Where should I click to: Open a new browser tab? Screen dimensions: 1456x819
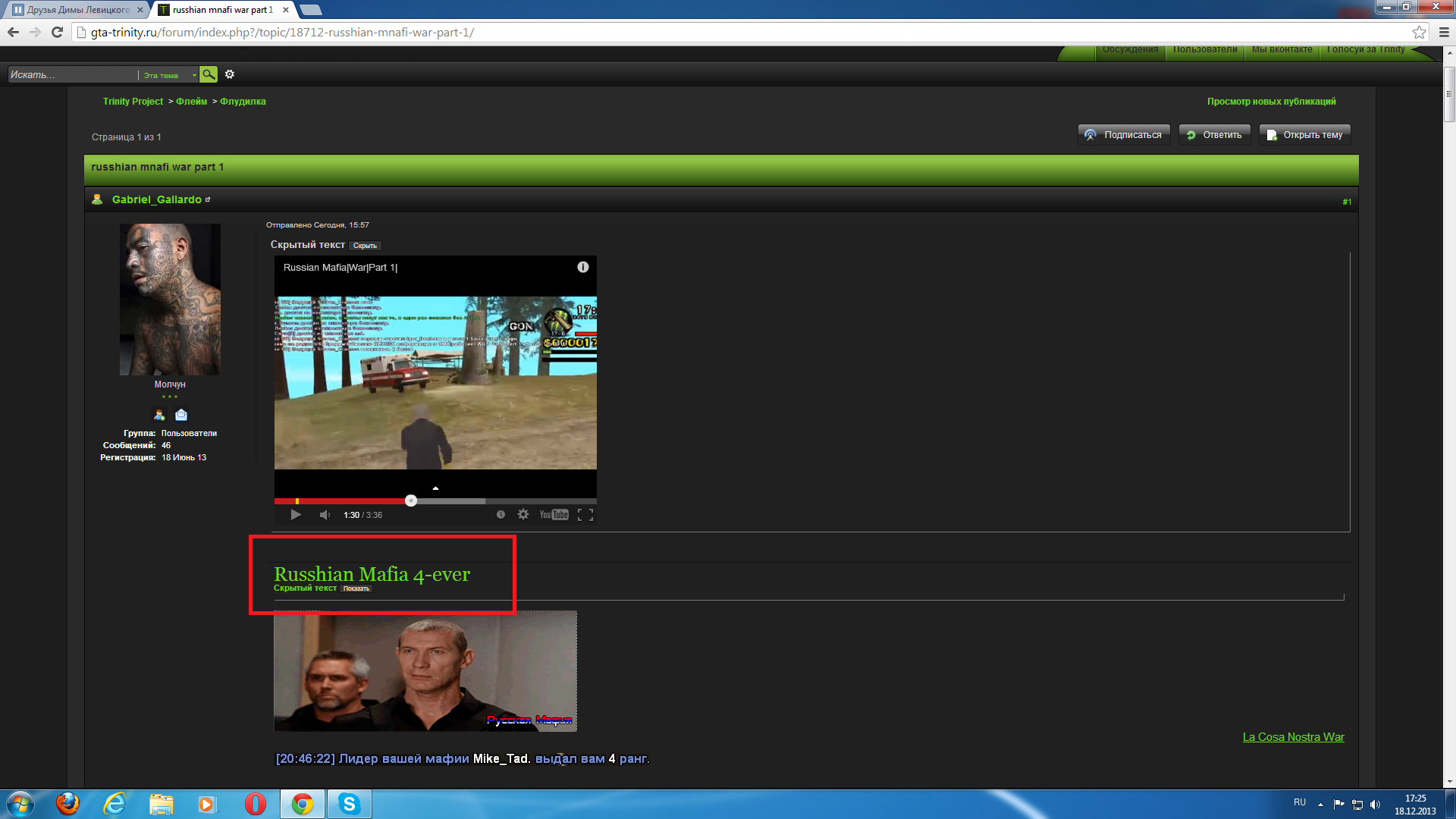[x=311, y=10]
